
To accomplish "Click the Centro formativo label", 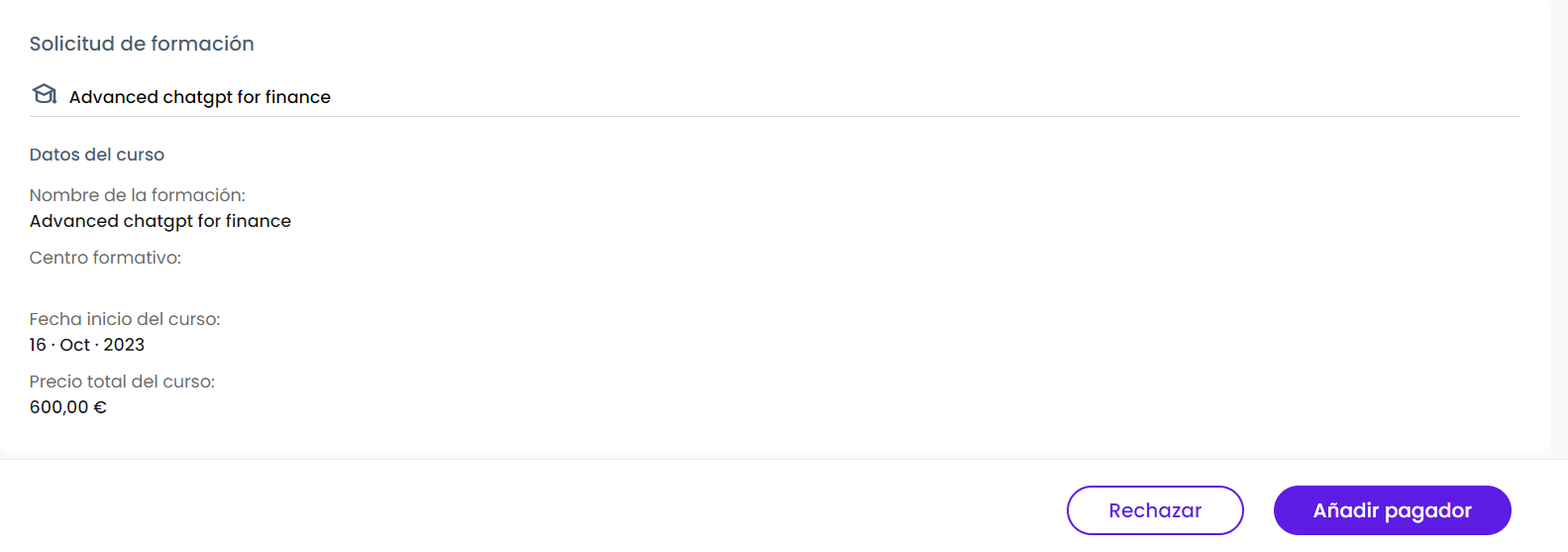I will click(105, 258).
